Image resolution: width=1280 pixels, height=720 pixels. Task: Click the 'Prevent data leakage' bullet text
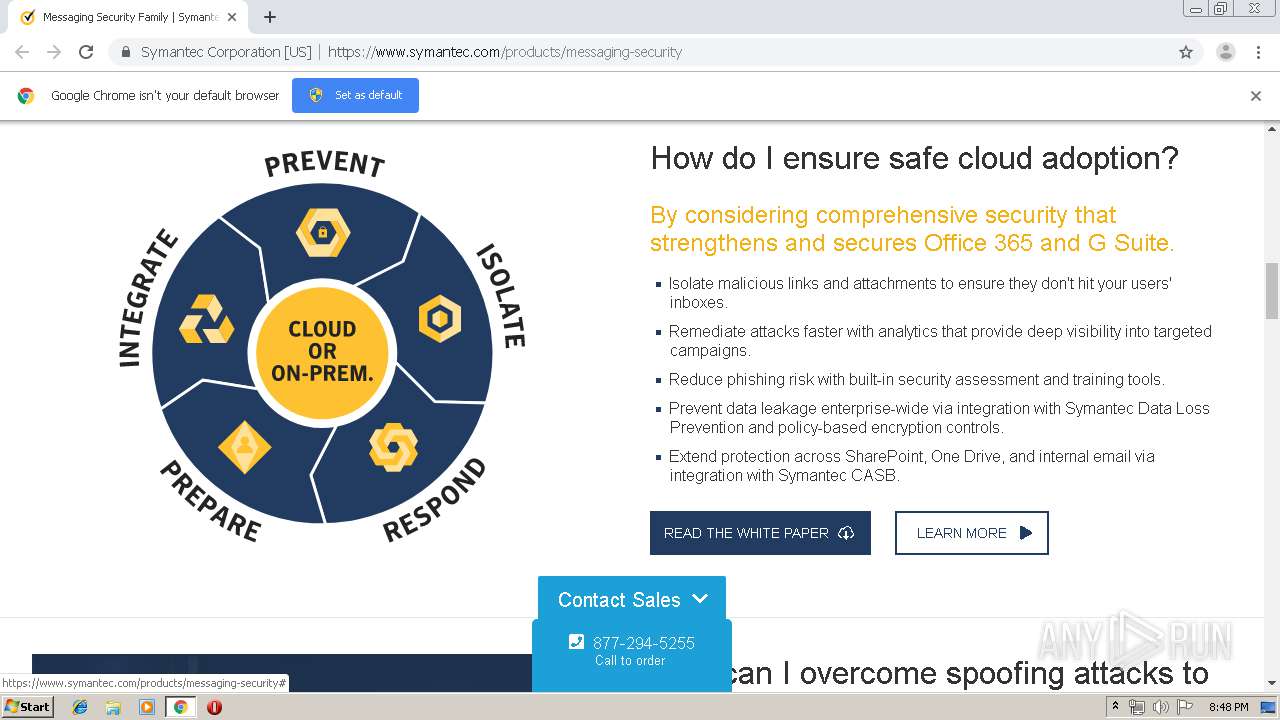pos(939,418)
